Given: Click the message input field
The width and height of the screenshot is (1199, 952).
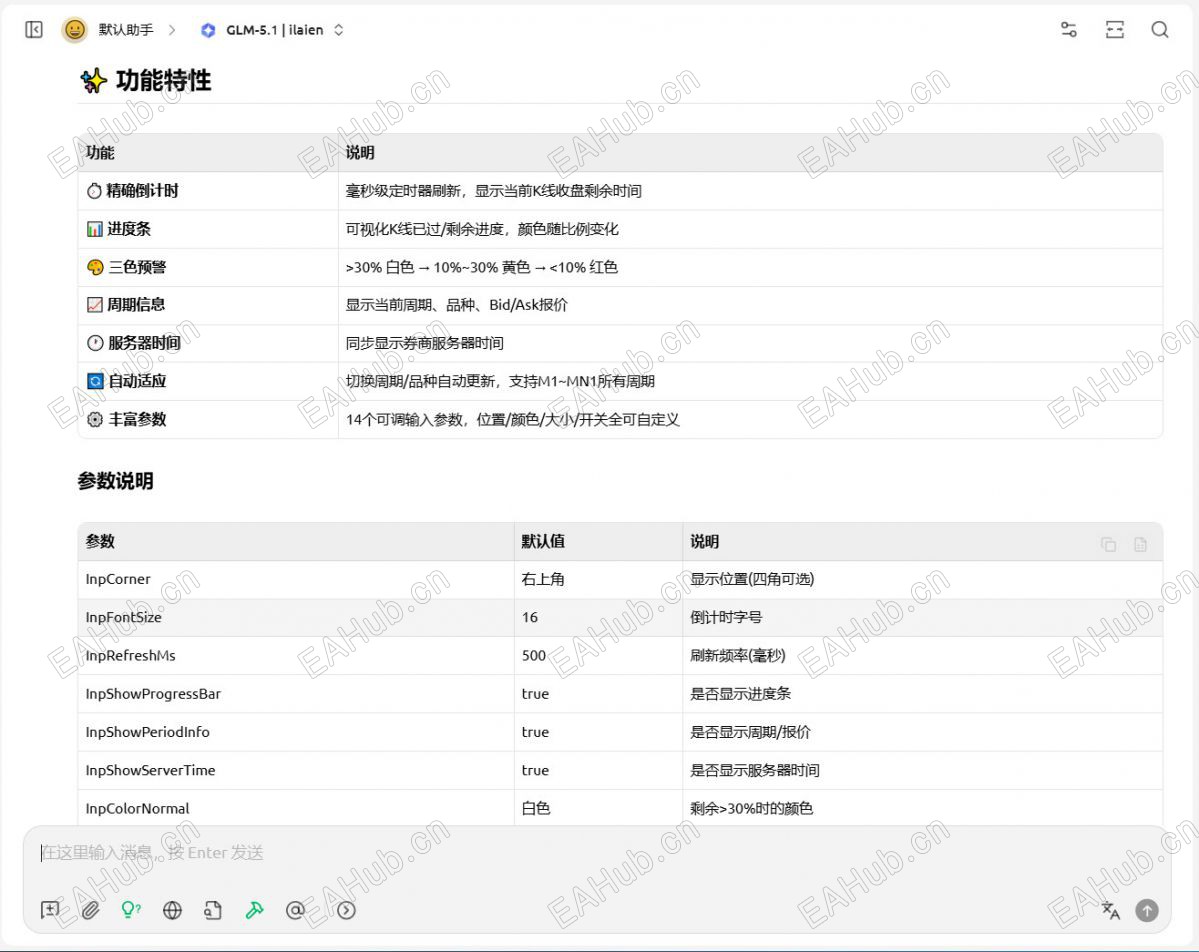Looking at the screenshot, I should pyautogui.click(x=596, y=853).
